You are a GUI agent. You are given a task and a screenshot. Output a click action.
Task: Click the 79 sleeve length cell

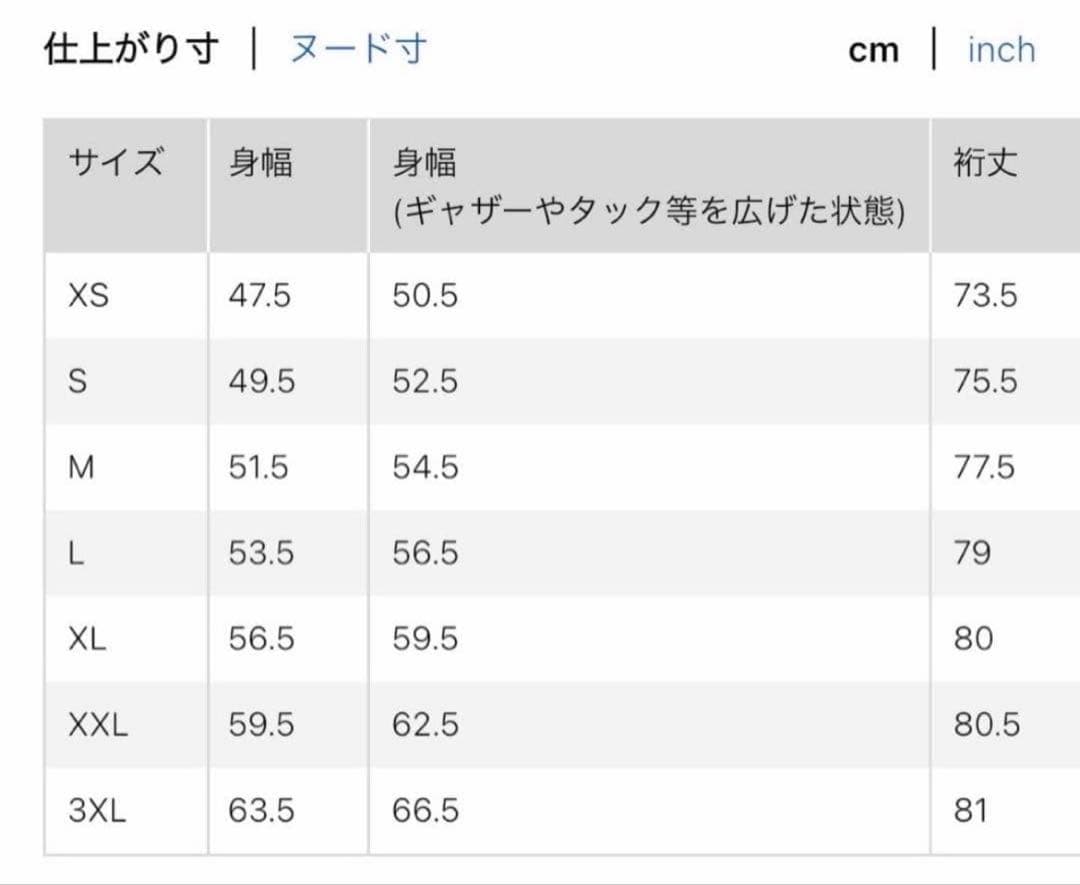(972, 552)
